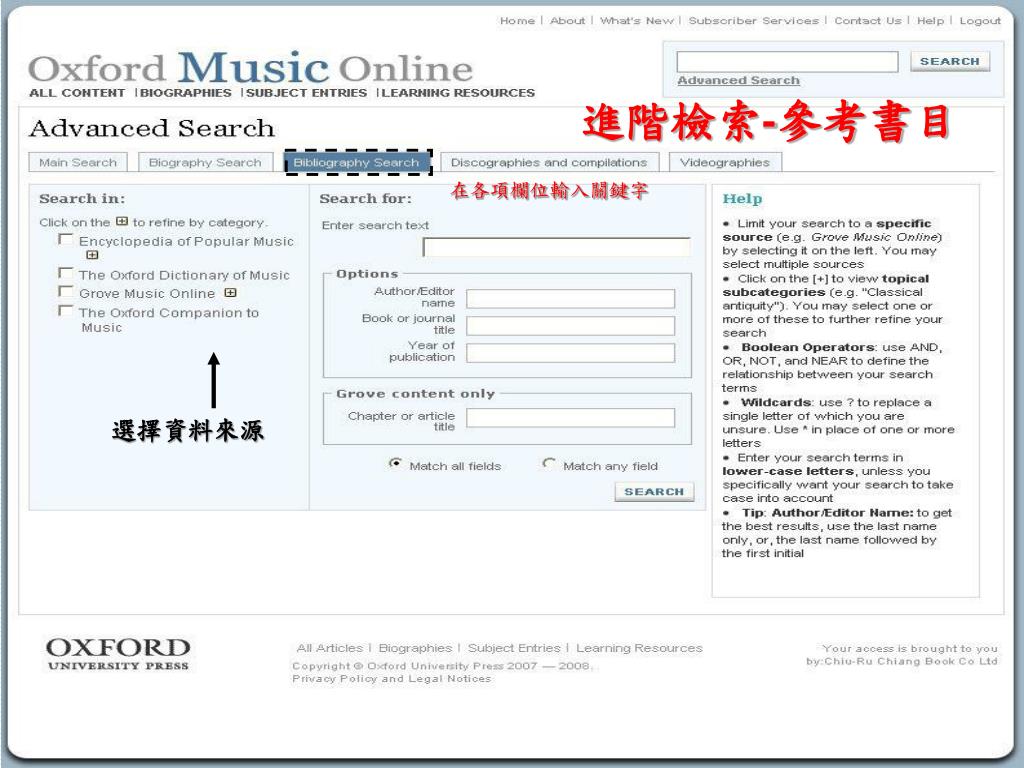The width and height of the screenshot is (1024, 768).
Task: Open the footer Learning Resources link
Action: [639, 648]
